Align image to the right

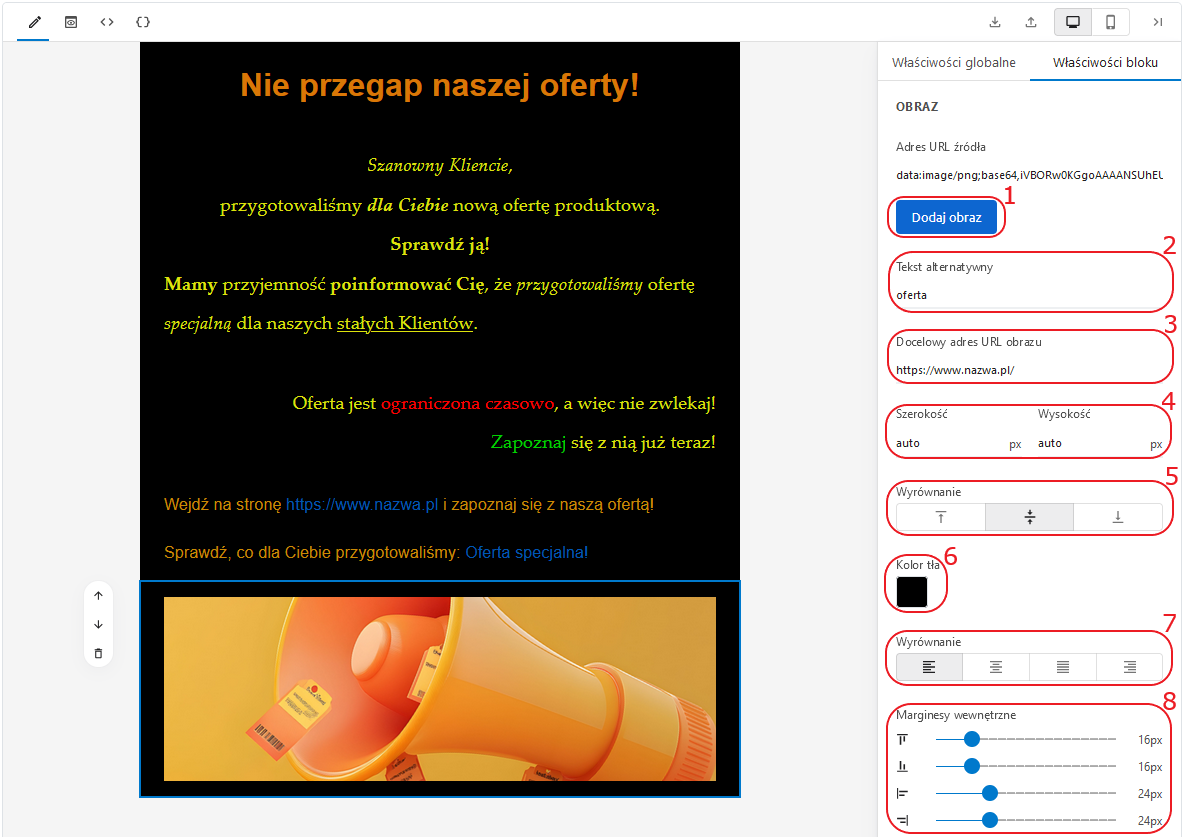(1129, 666)
